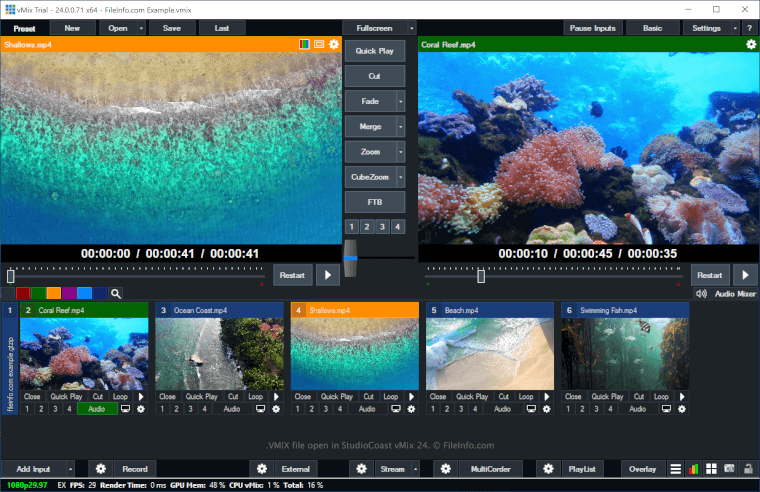Toggle Audio on Coral Reef.mp4 input
Image resolution: width=760 pixels, height=492 pixels.
97,409
